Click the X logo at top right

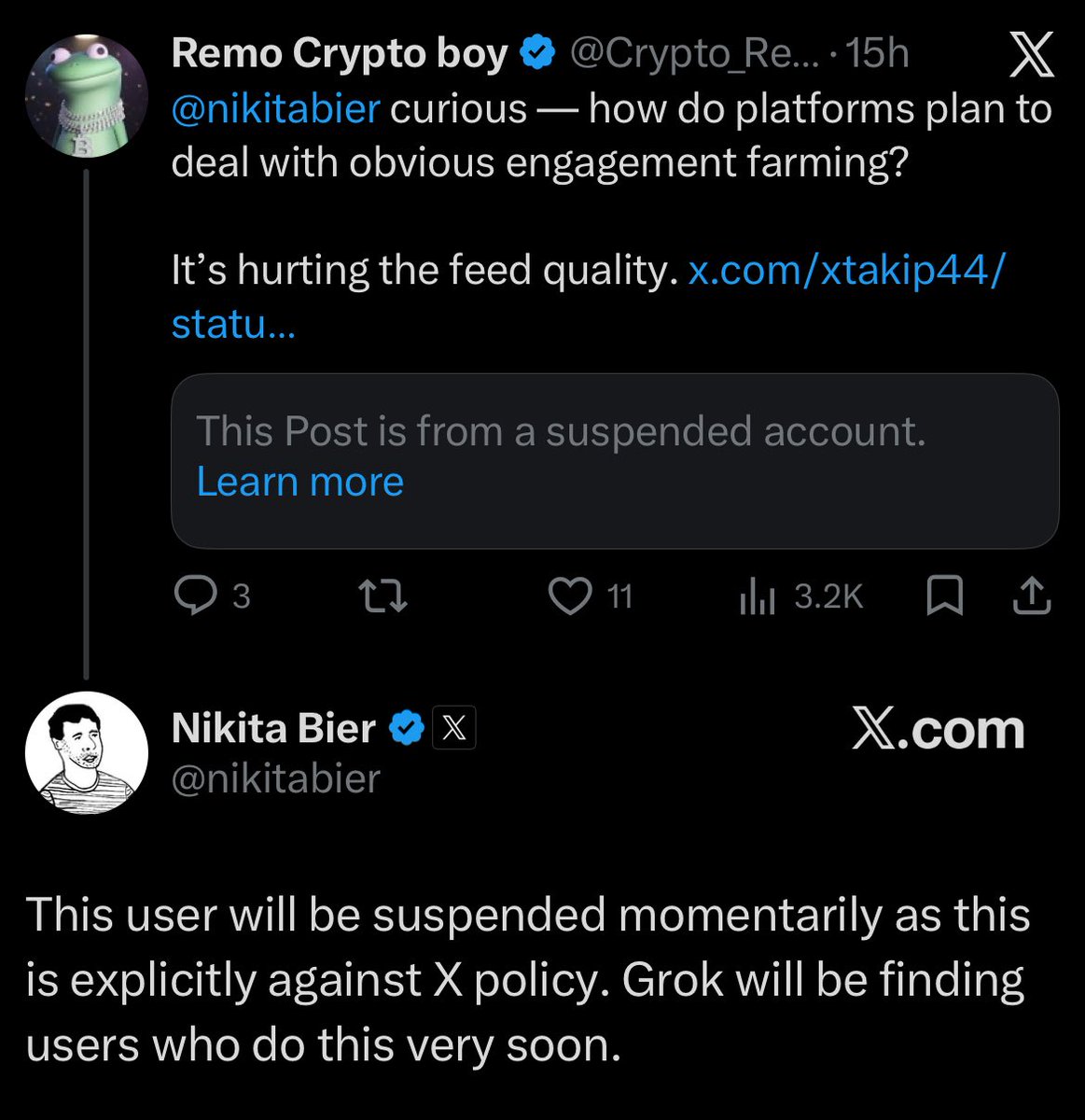[1032, 54]
